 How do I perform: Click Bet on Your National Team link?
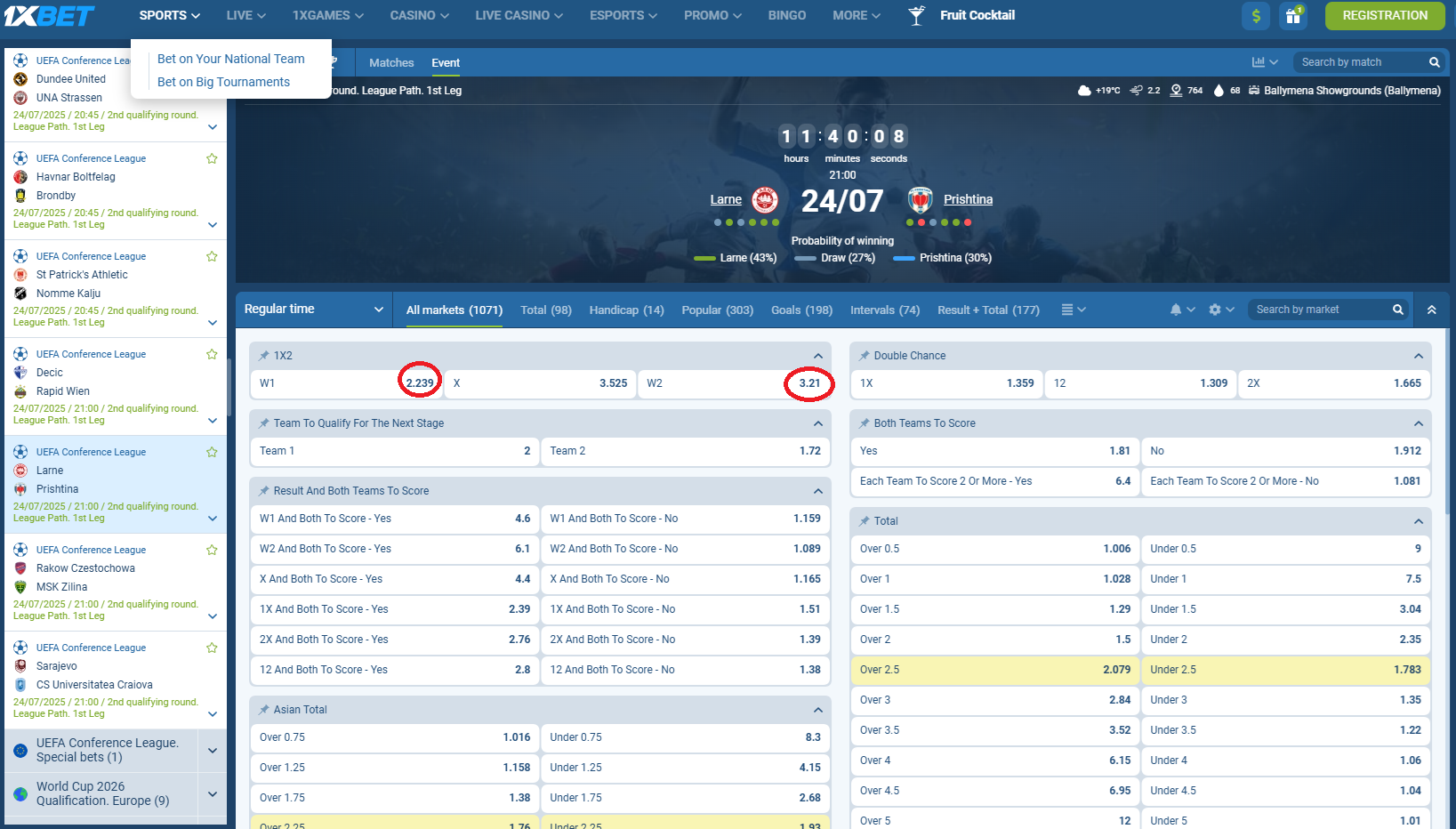click(231, 59)
